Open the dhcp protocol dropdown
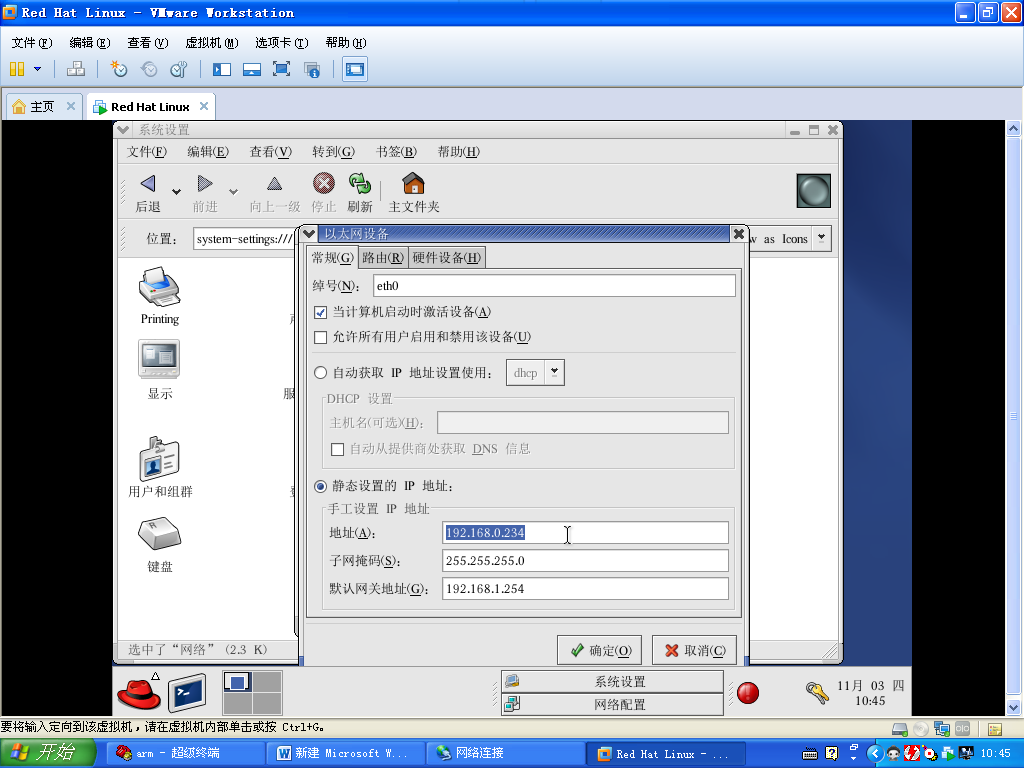The image size is (1024, 768). (554, 372)
